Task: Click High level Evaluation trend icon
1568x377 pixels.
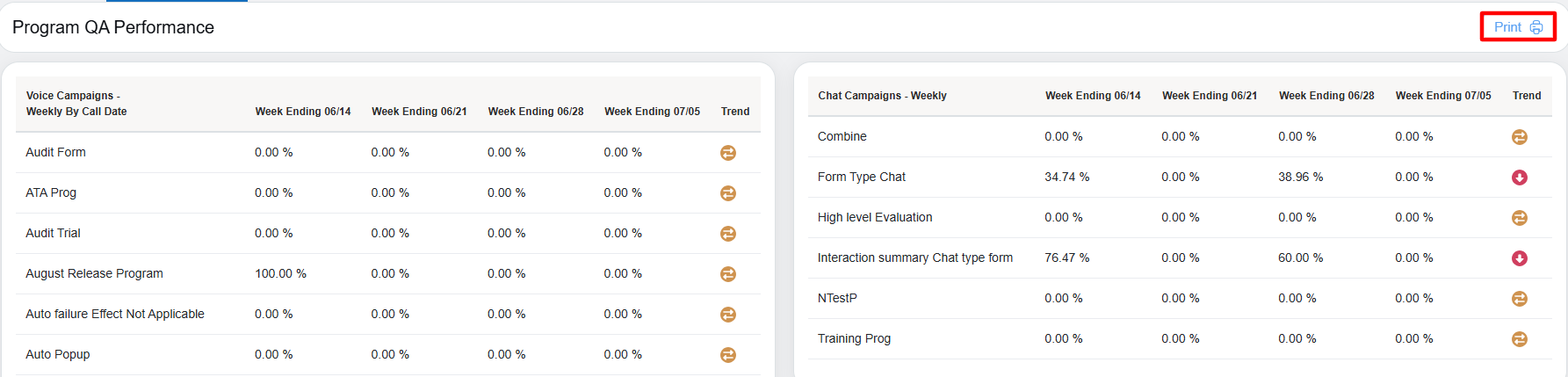Action: pos(1520,218)
